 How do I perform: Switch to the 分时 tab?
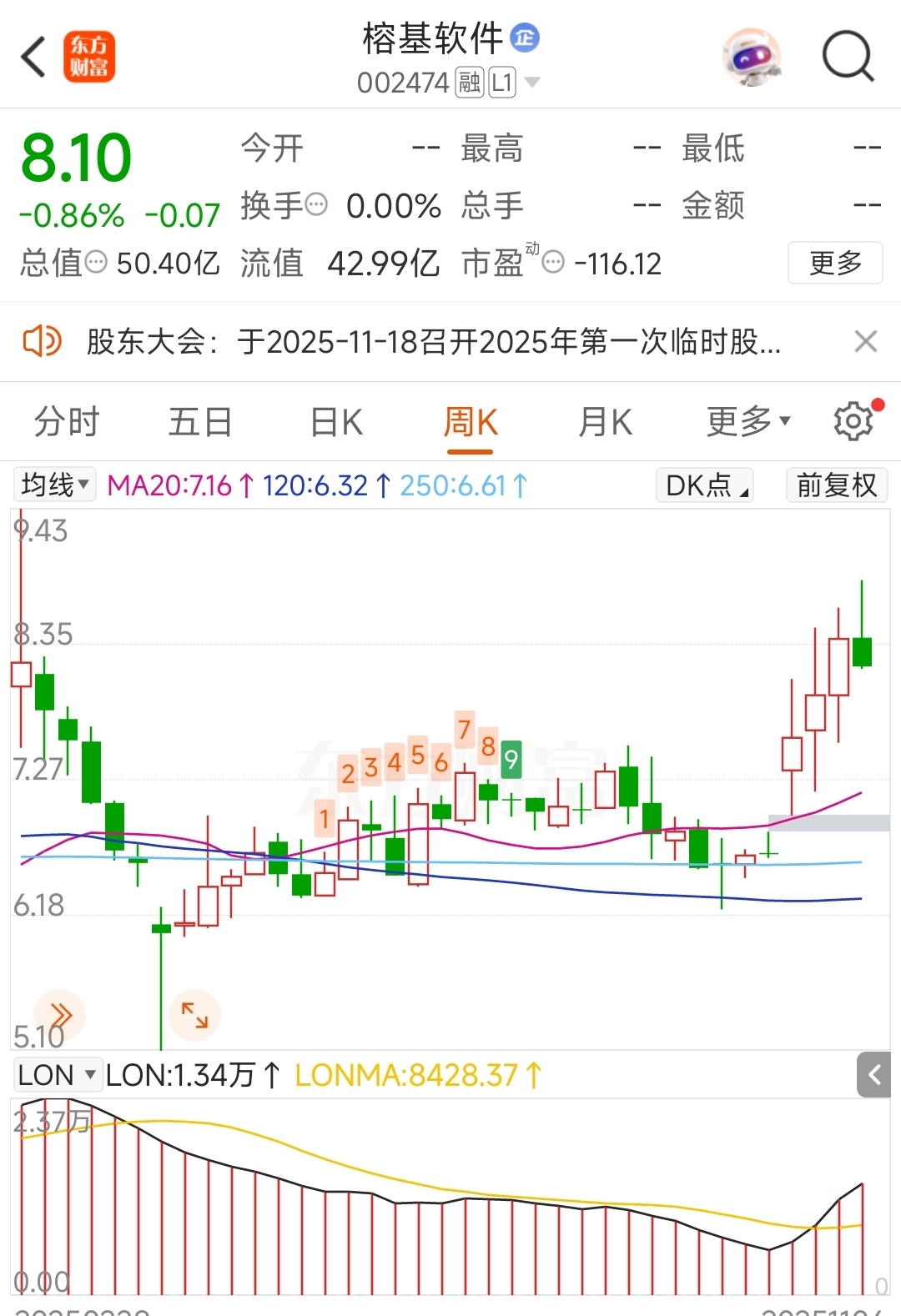click(67, 422)
